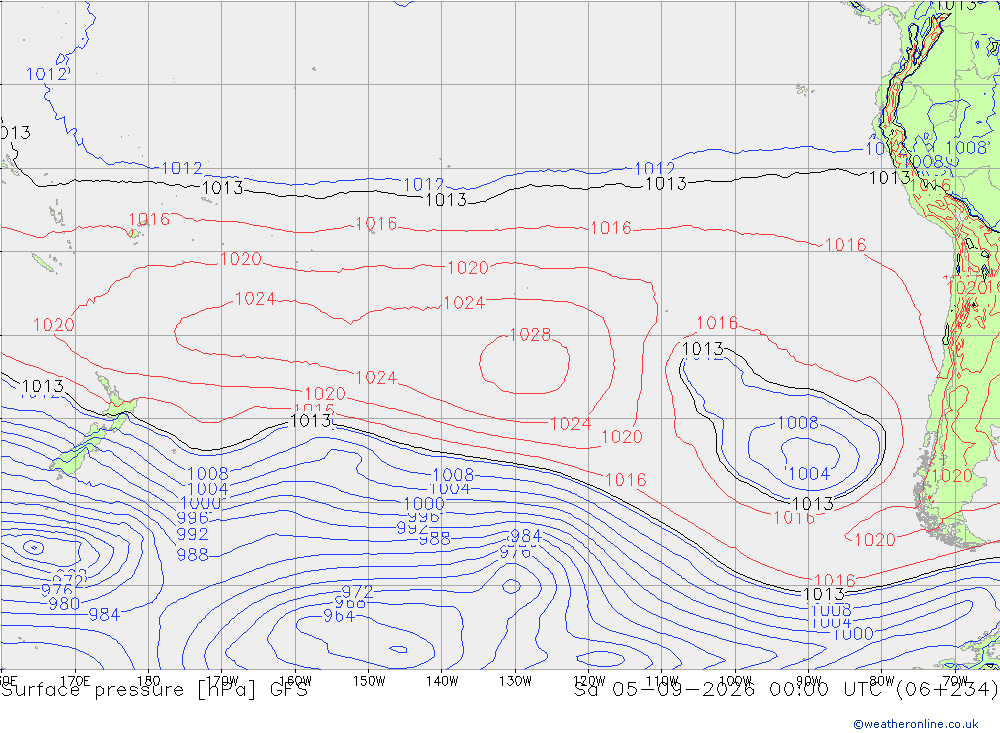Click the 1016 label directly above the closed low

tap(717, 323)
